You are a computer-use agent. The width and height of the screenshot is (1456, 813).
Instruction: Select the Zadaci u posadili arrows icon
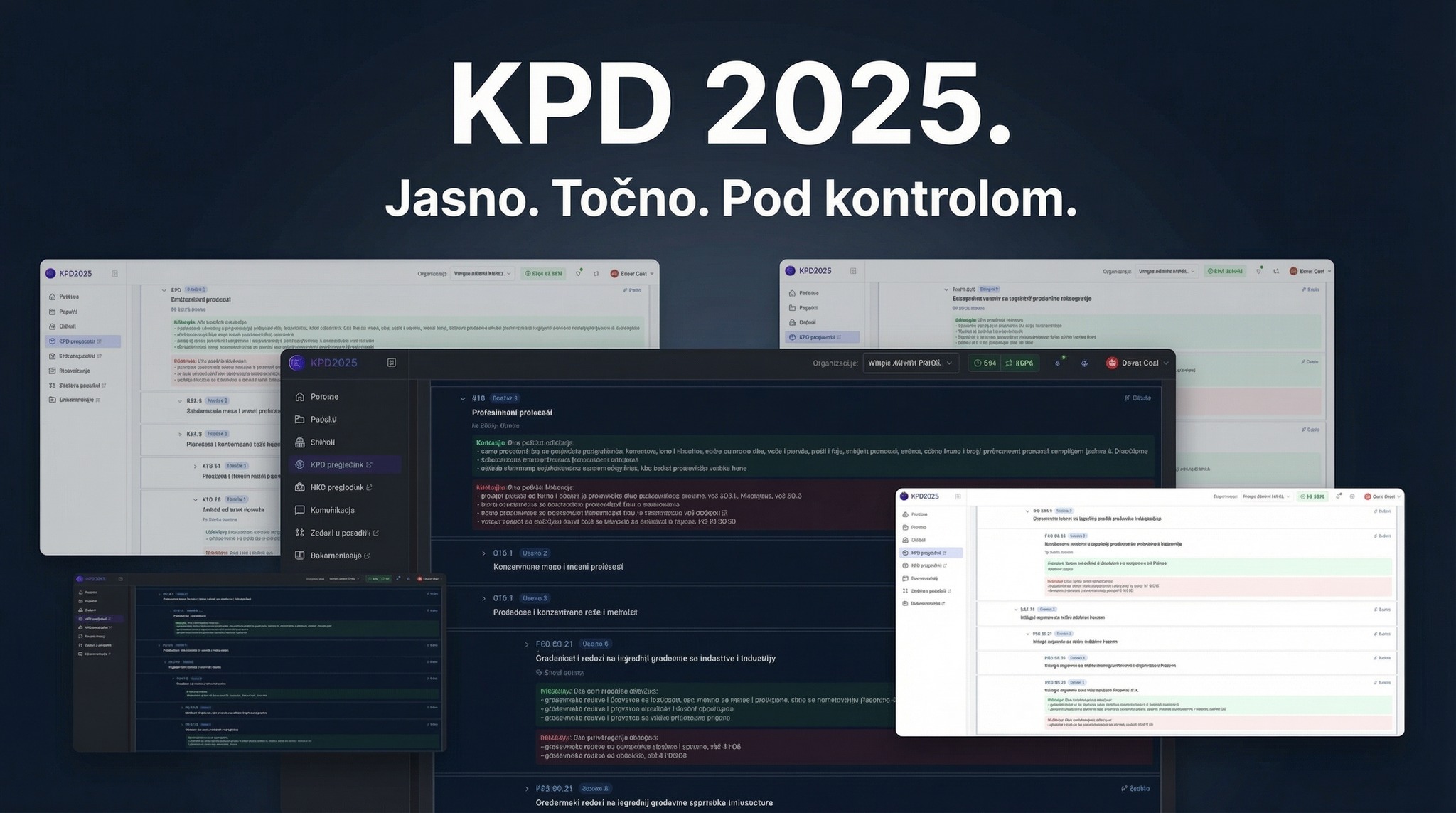coord(300,532)
